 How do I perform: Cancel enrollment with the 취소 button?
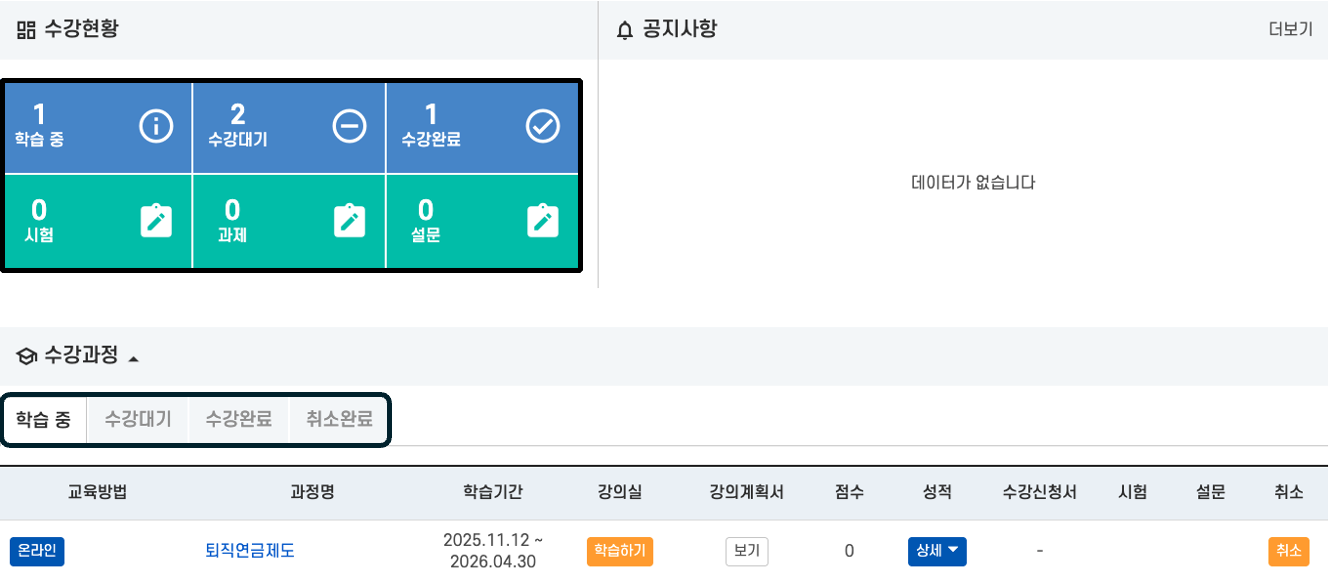click(1288, 551)
